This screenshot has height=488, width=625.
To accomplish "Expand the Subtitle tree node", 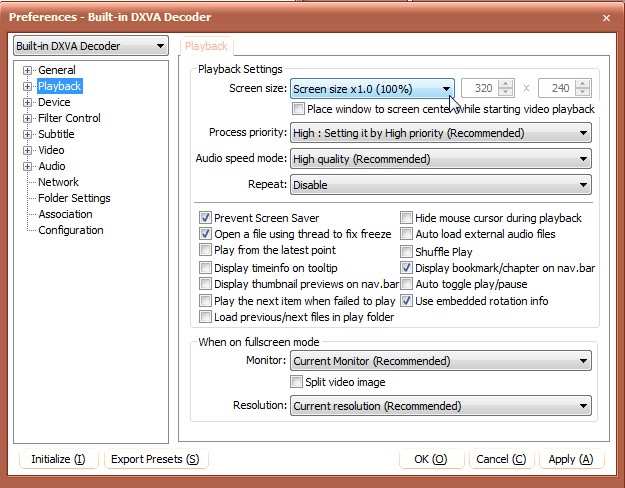I will 27,134.
